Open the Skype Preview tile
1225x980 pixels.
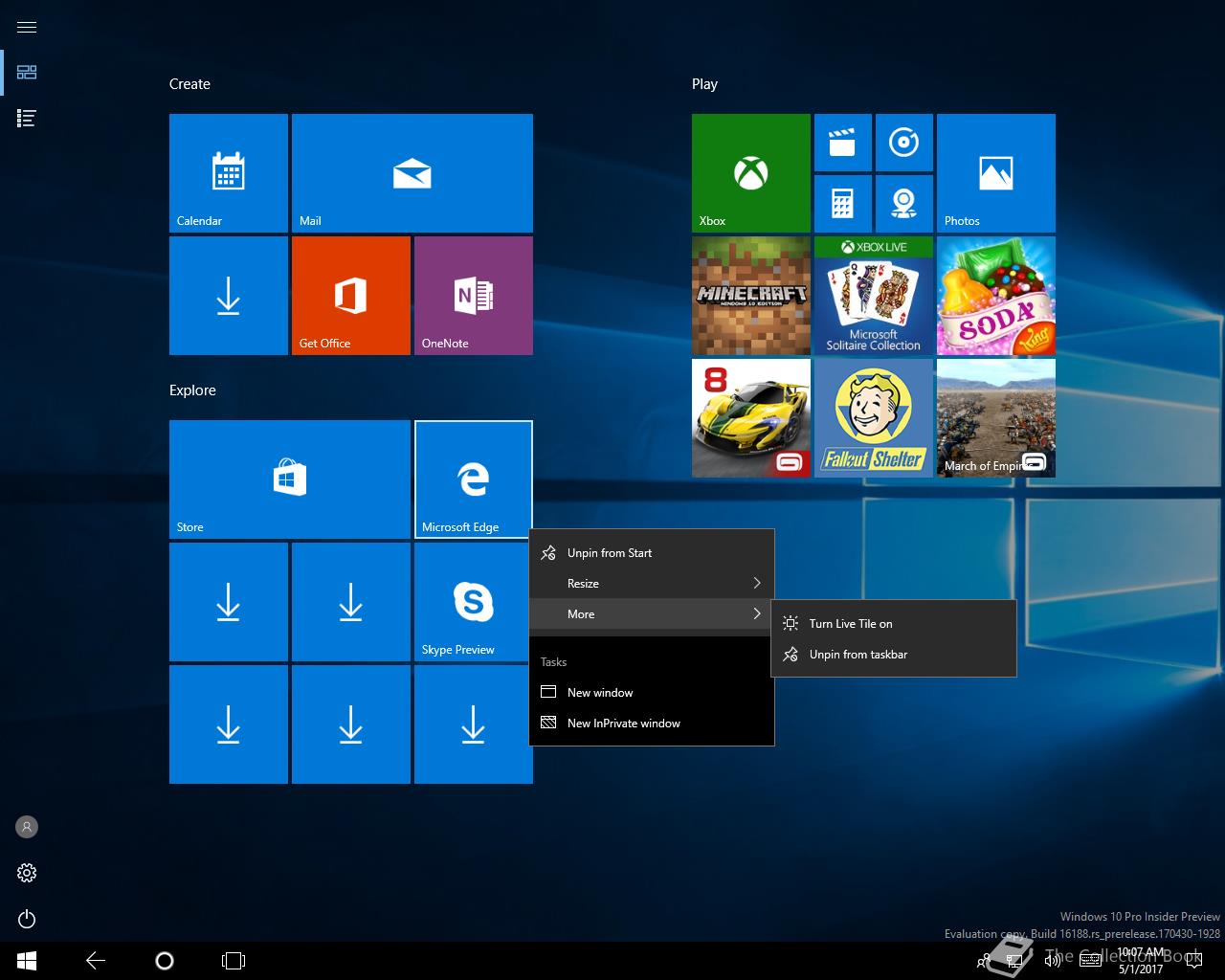tap(473, 602)
